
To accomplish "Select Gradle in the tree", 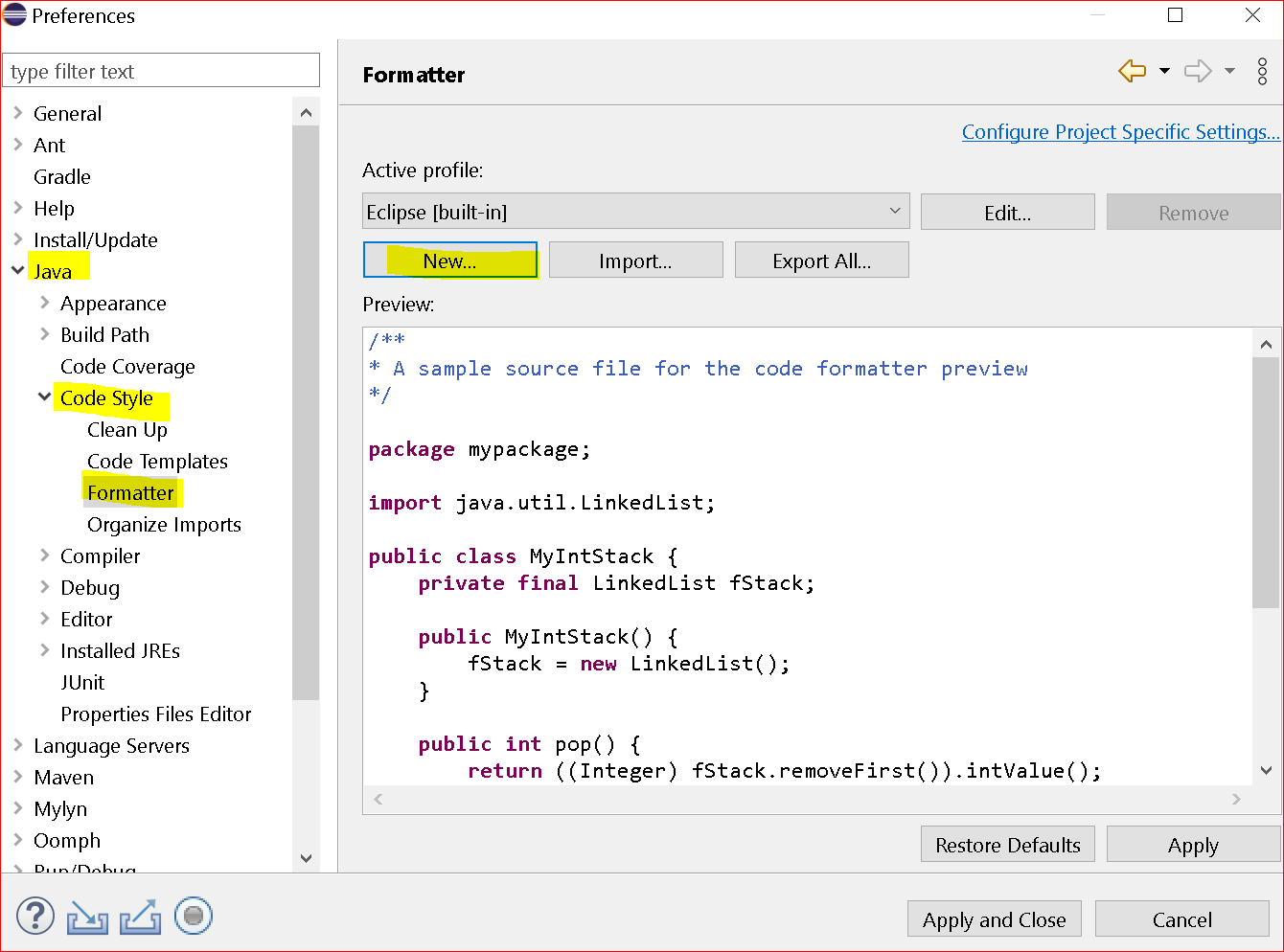I will [62, 176].
